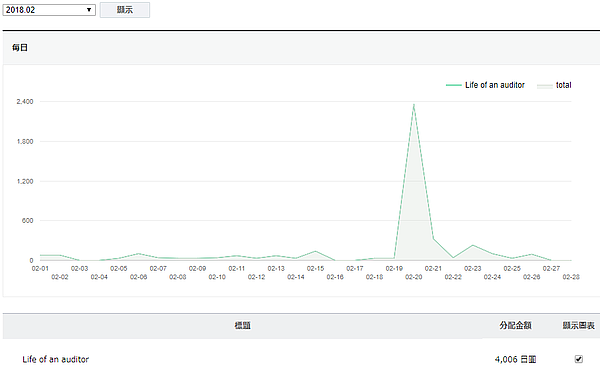Click the 02-20 x-axis label
Screen dimensions: 600x369
[414, 277]
